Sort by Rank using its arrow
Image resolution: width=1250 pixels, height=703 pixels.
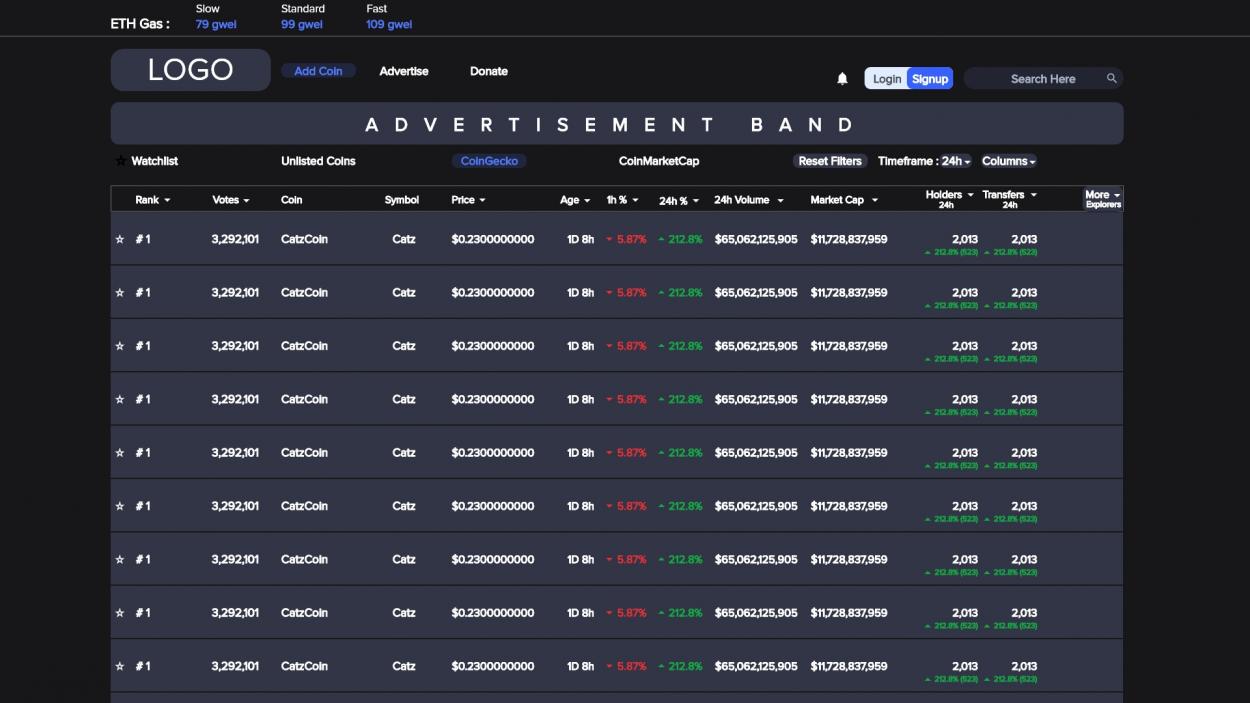click(x=167, y=200)
